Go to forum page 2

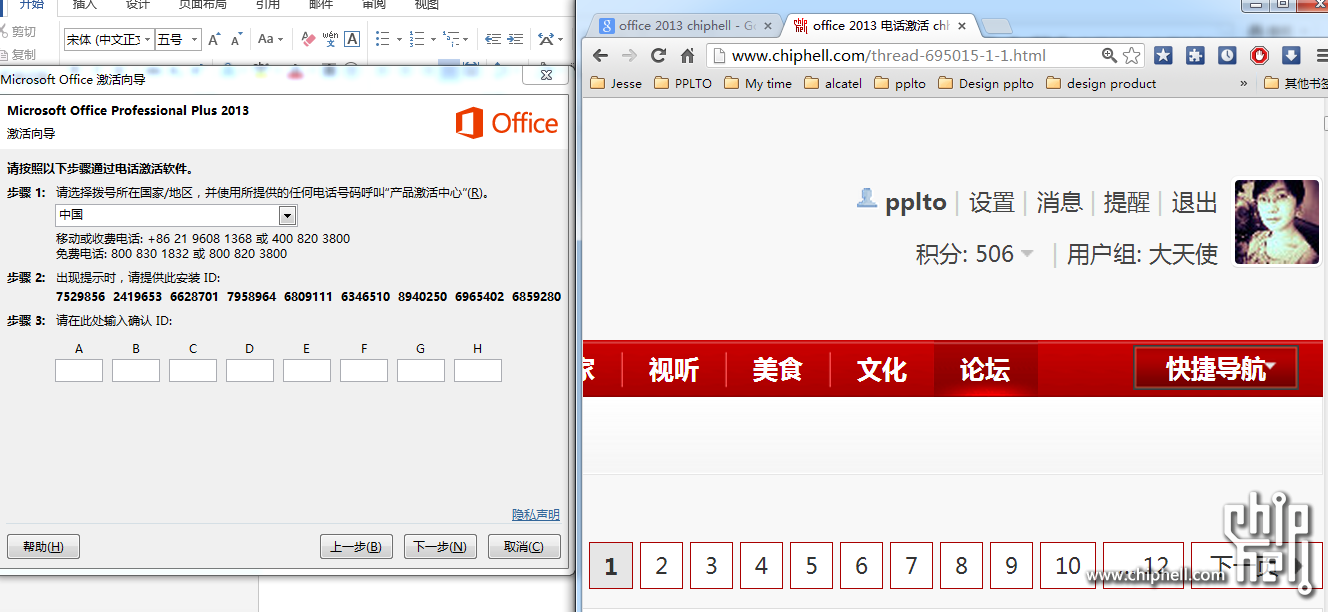click(x=661, y=566)
